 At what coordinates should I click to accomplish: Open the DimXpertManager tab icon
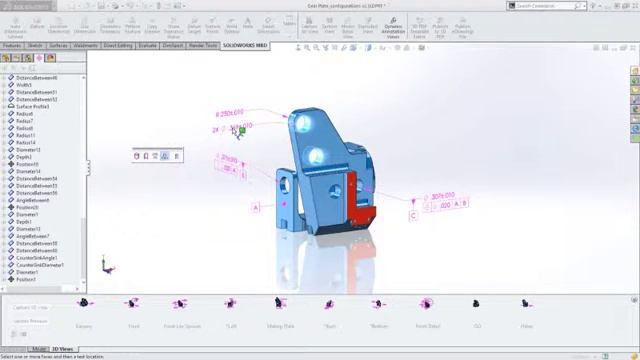(x=39, y=58)
